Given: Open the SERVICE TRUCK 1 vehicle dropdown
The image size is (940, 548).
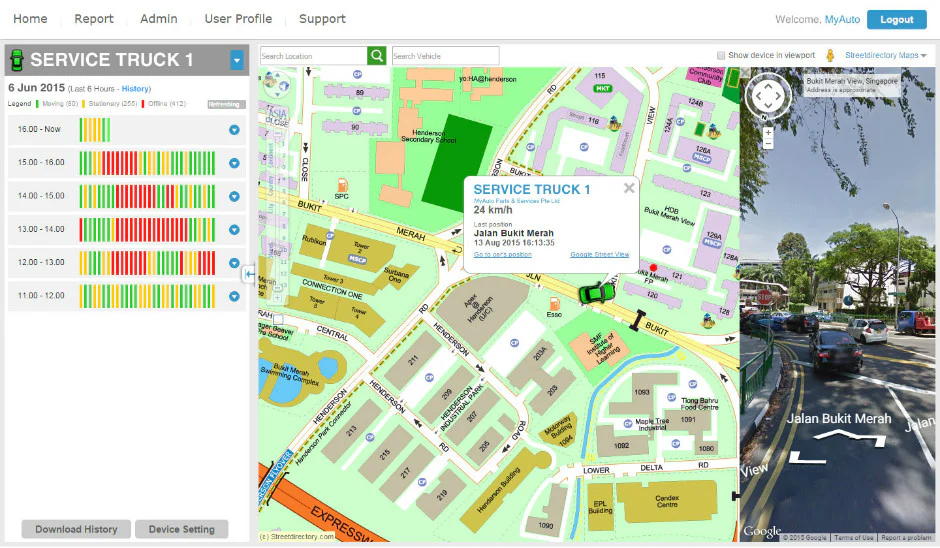Looking at the screenshot, I should coord(237,60).
